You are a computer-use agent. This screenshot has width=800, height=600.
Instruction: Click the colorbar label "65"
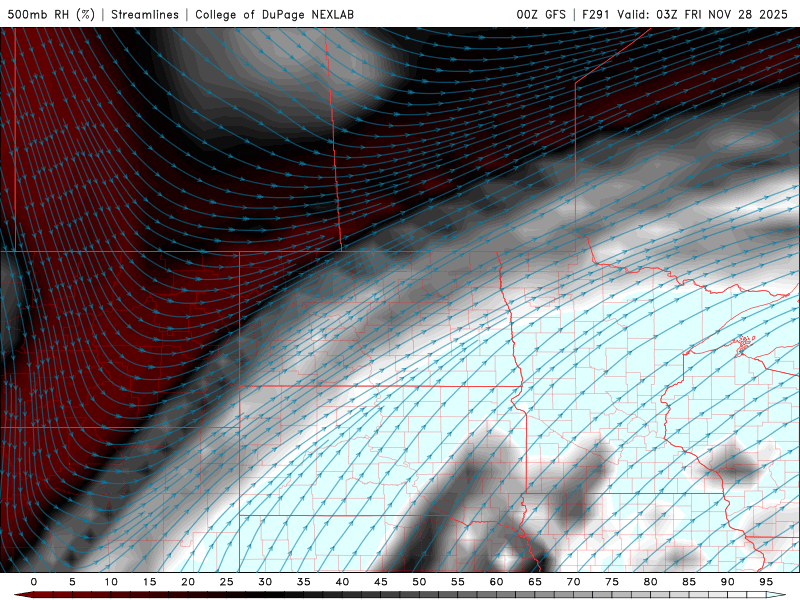click(535, 582)
